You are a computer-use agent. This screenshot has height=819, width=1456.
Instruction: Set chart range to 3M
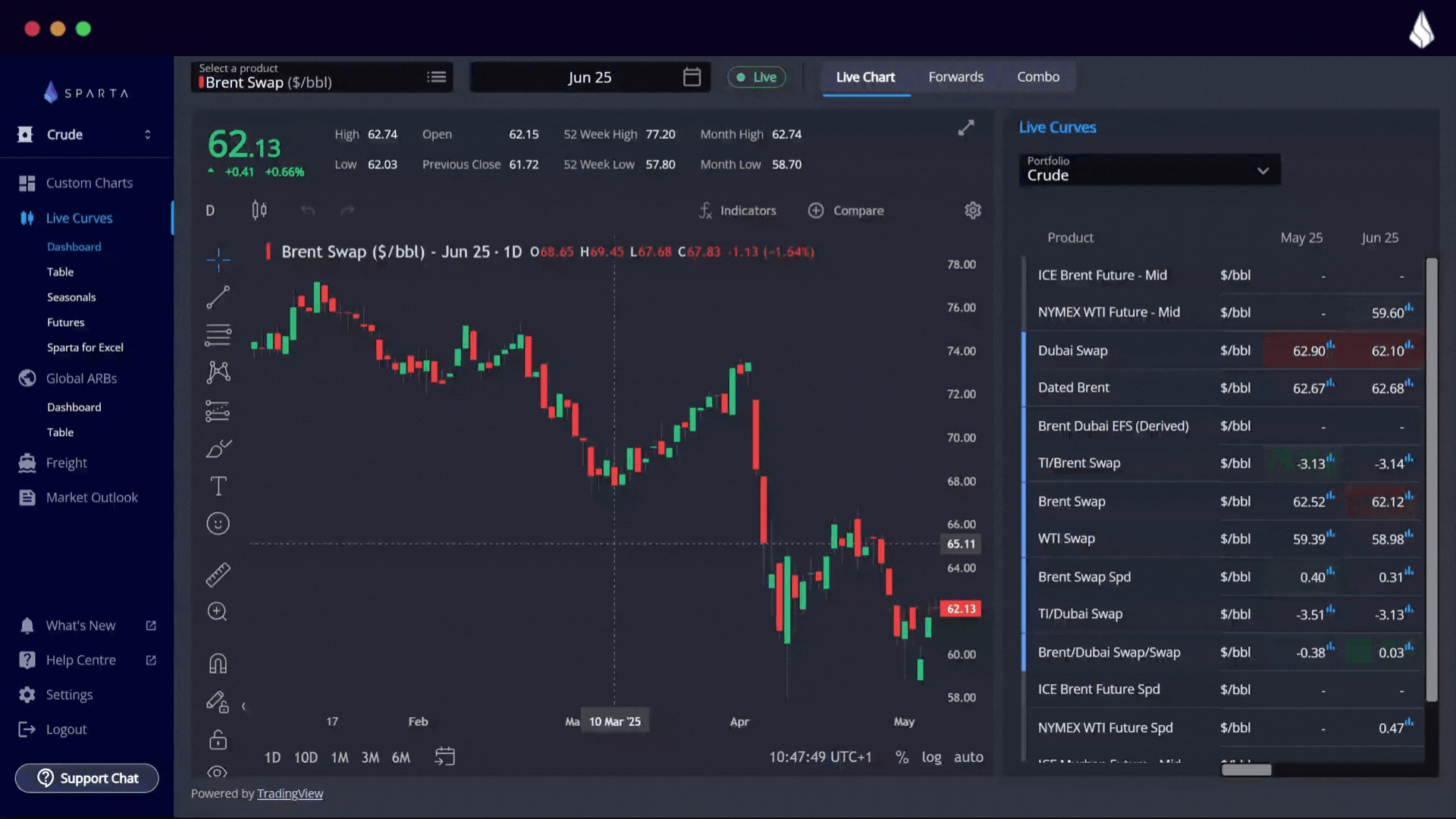tap(370, 758)
